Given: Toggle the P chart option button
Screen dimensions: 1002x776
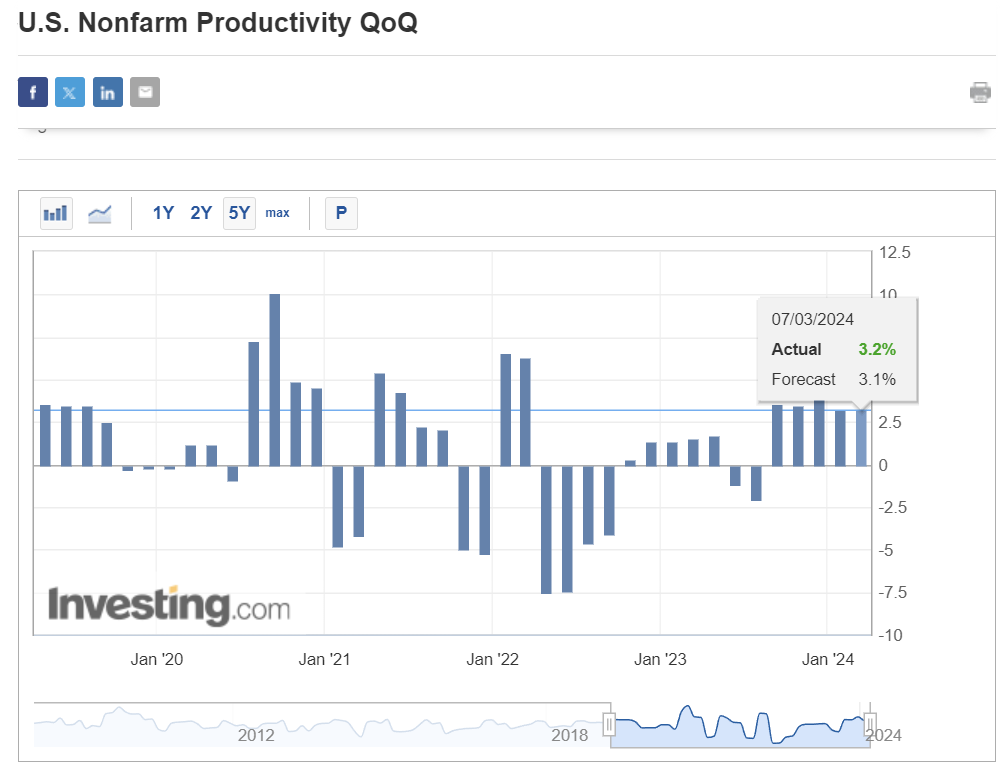Looking at the screenshot, I should click(x=341, y=213).
